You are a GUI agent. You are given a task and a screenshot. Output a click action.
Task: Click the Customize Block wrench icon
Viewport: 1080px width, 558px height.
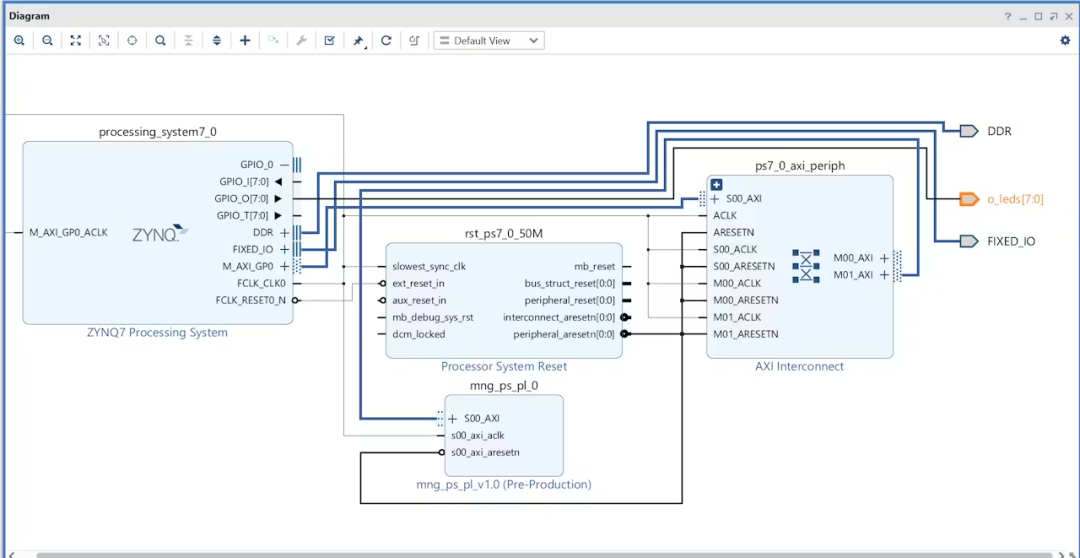point(301,41)
